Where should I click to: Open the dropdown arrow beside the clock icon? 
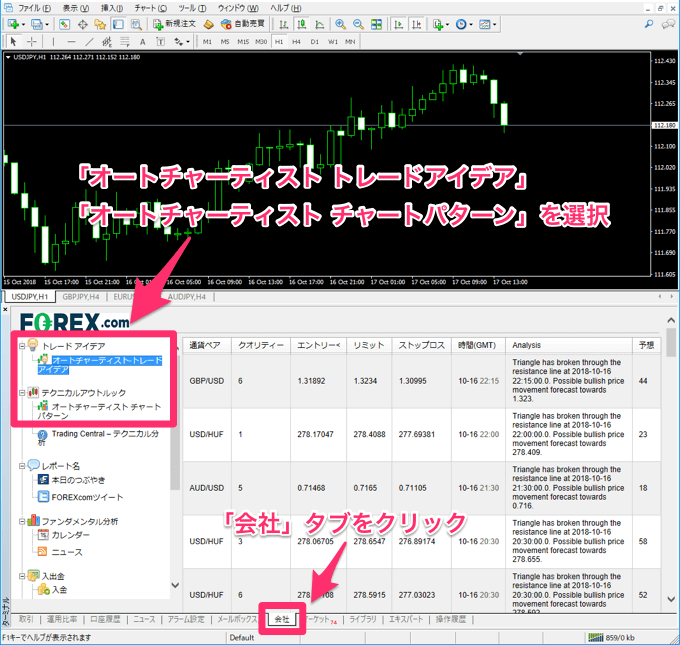point(471,25)
